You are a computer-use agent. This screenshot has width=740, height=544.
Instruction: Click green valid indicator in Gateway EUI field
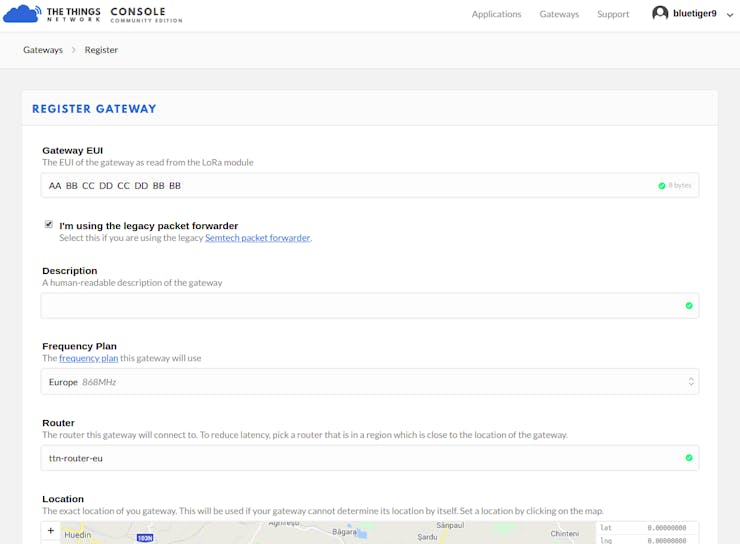pos(662,186)
